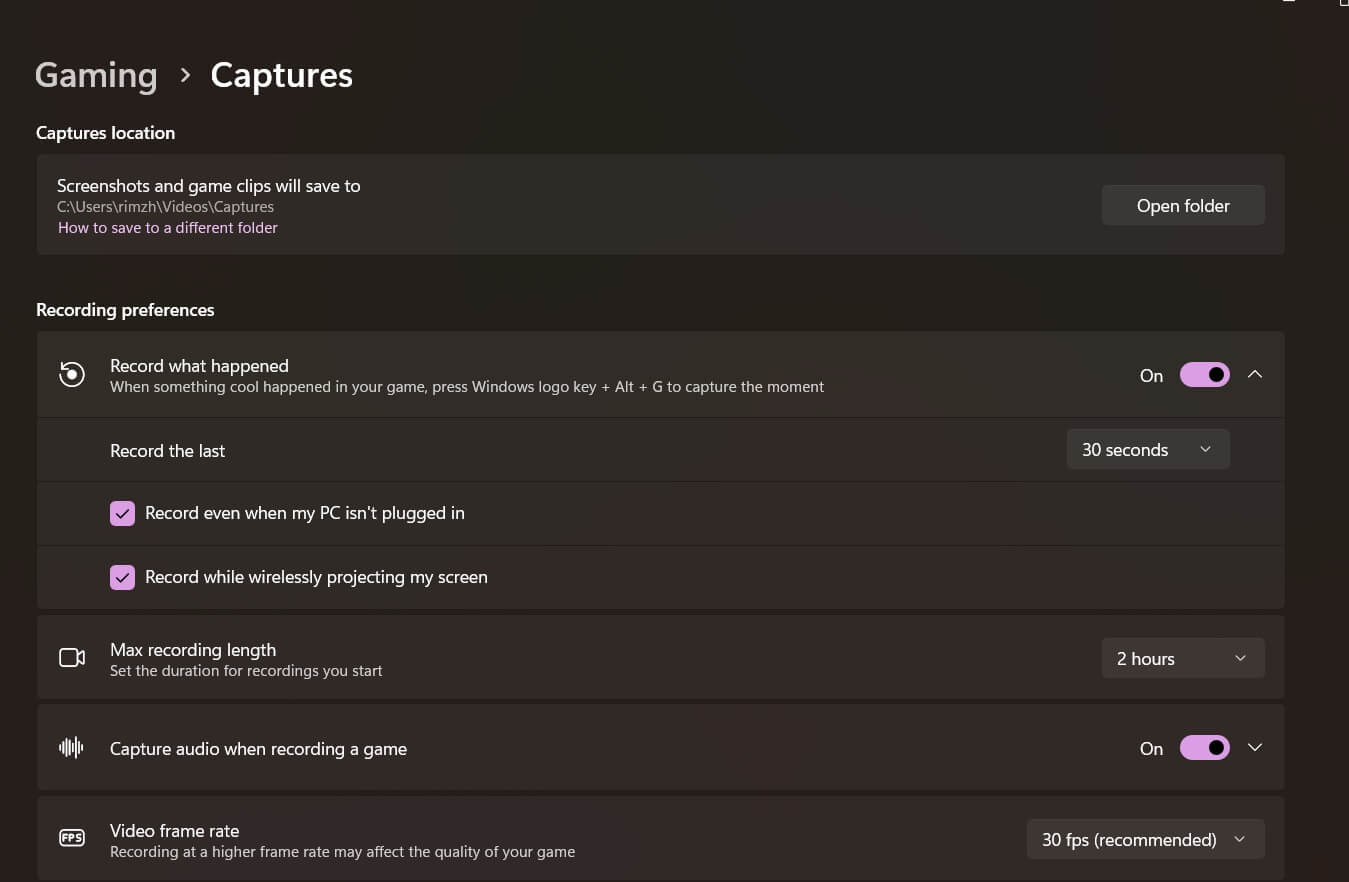The width and height of the screenshot is (1349, 882).
Task: Navigate back via the Gaming breadcrumb
Action: [x=95, y=75]
